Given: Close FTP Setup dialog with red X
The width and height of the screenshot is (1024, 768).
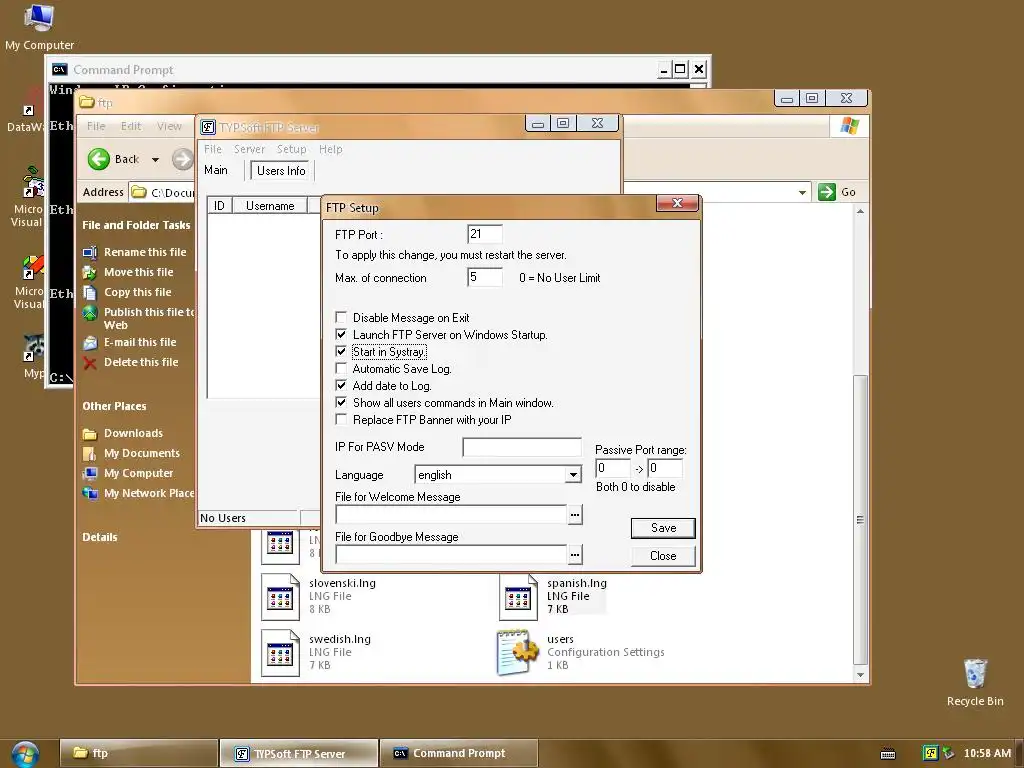Looking at the screenshot, I should [677, 203].
